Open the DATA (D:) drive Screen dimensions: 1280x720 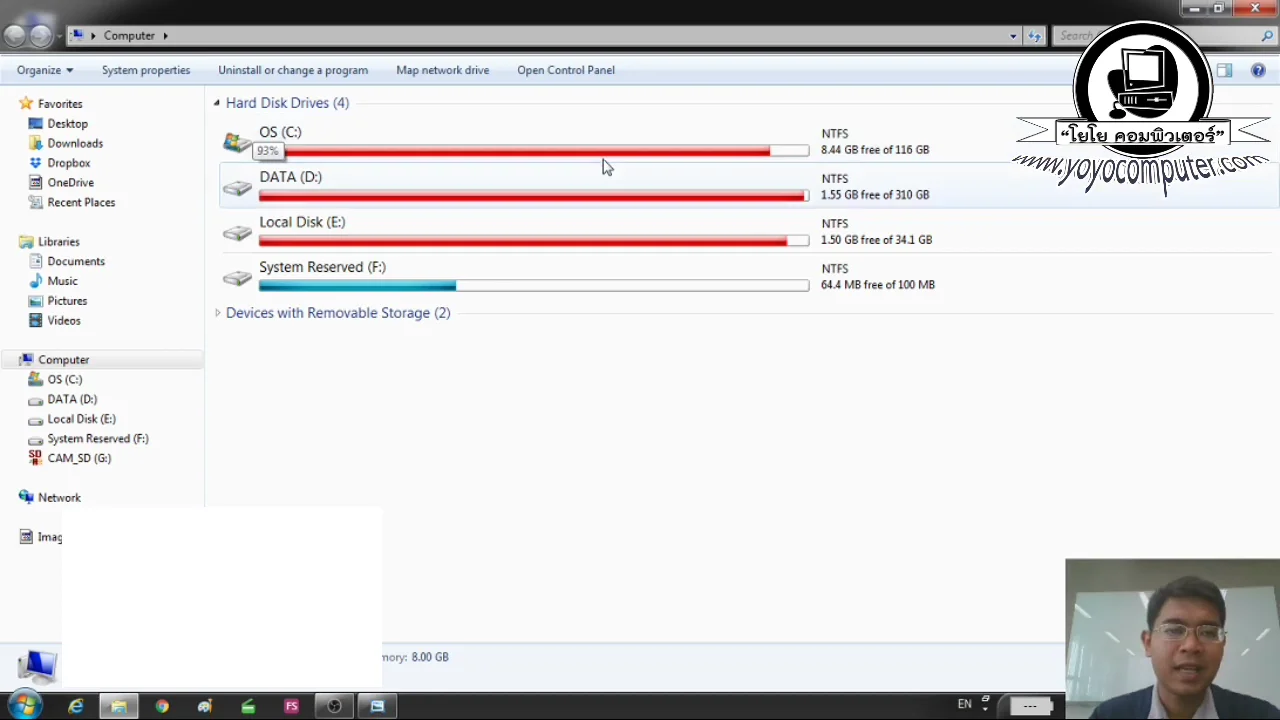(290, 177)
